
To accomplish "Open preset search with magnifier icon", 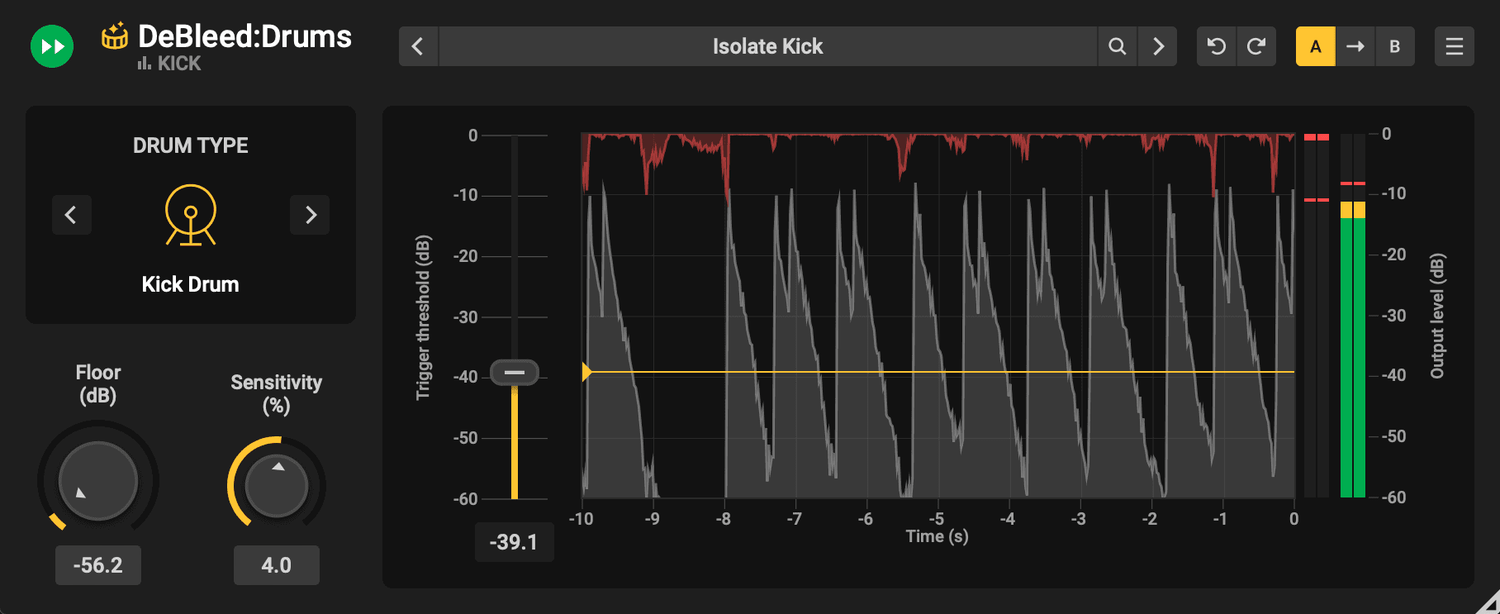I will 1117,46.
